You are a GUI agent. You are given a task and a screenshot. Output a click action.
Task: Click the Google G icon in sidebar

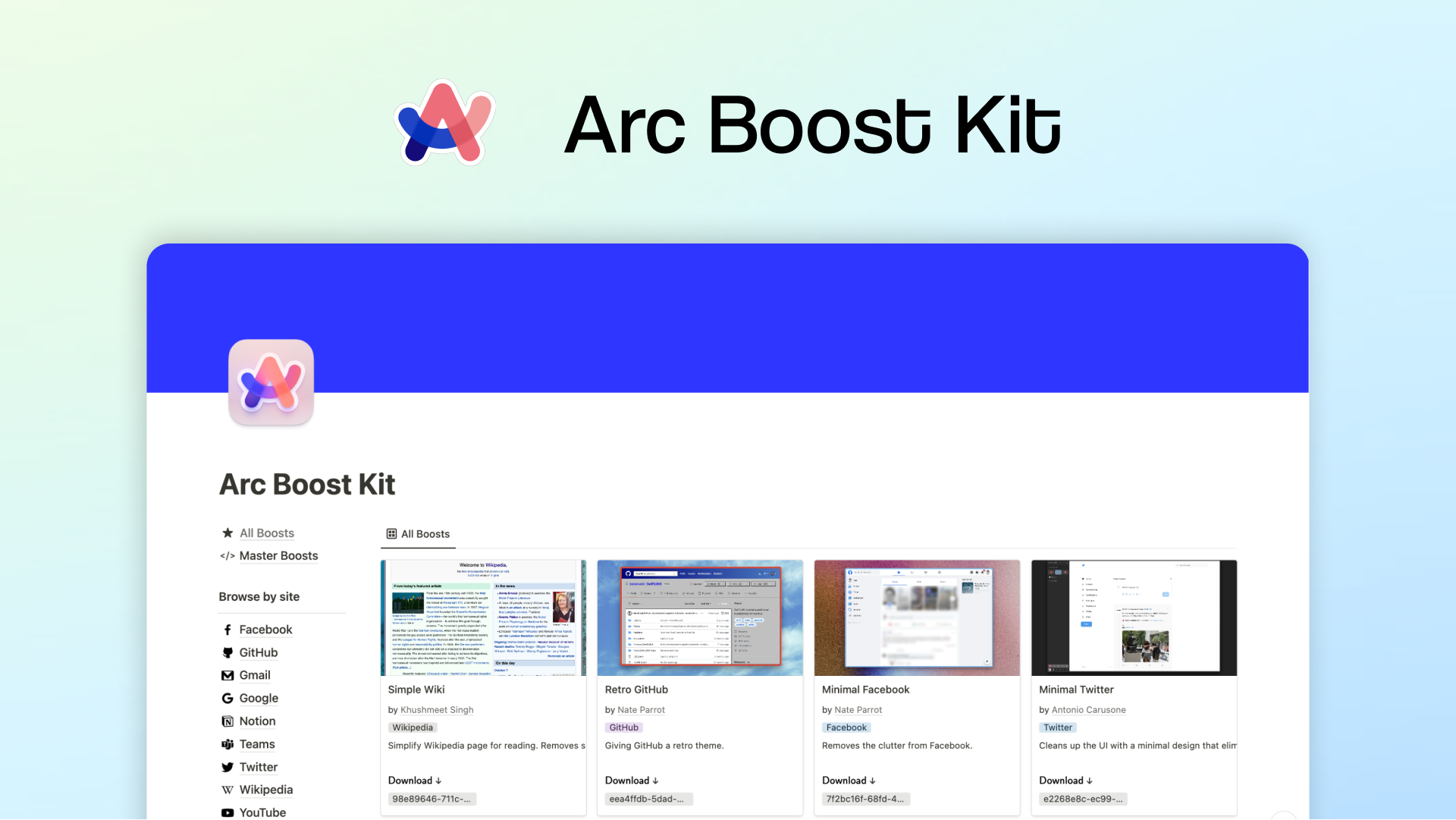[x=227, y=699]
